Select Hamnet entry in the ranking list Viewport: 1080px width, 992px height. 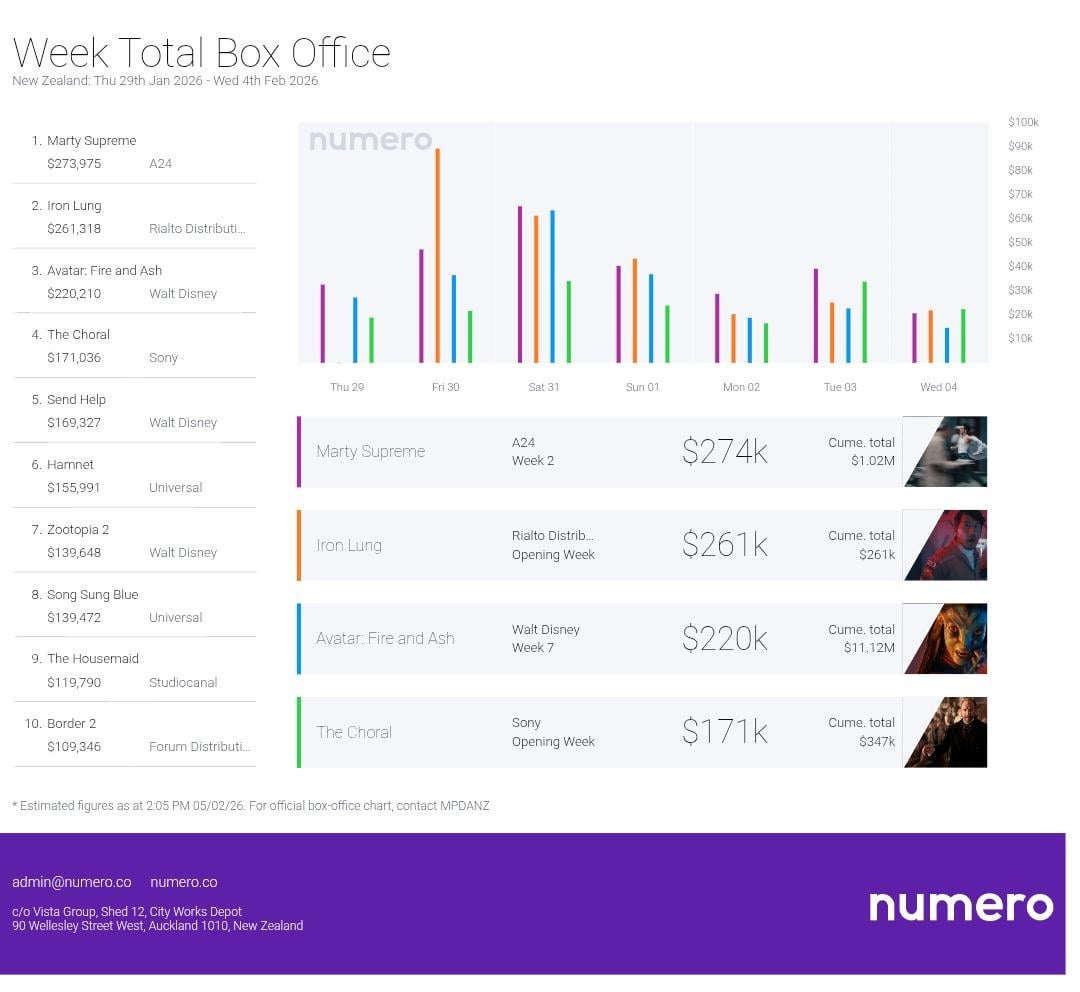(x=70, y=465)
